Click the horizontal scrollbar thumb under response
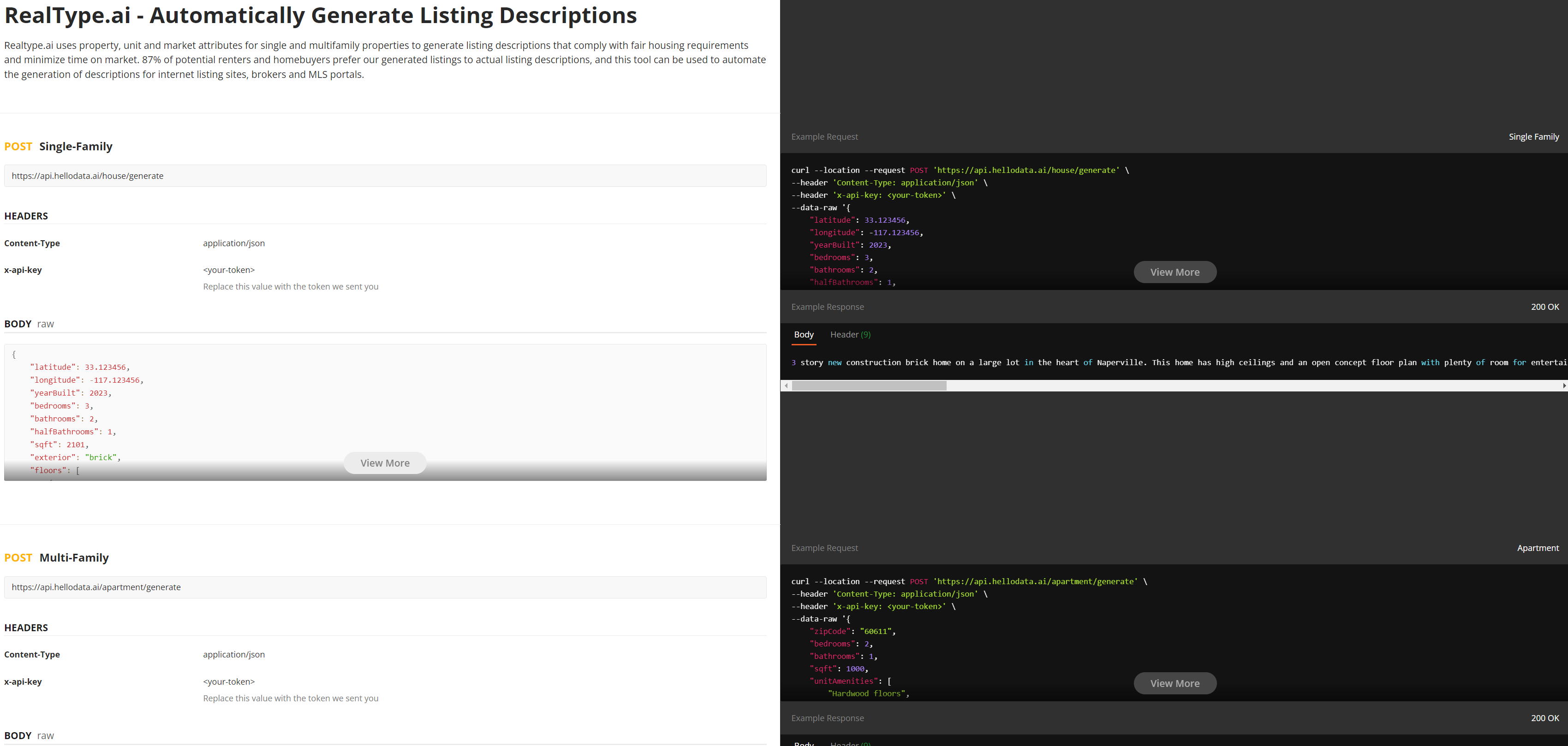Screen dimensions: 1568x746 pos(869,386)
